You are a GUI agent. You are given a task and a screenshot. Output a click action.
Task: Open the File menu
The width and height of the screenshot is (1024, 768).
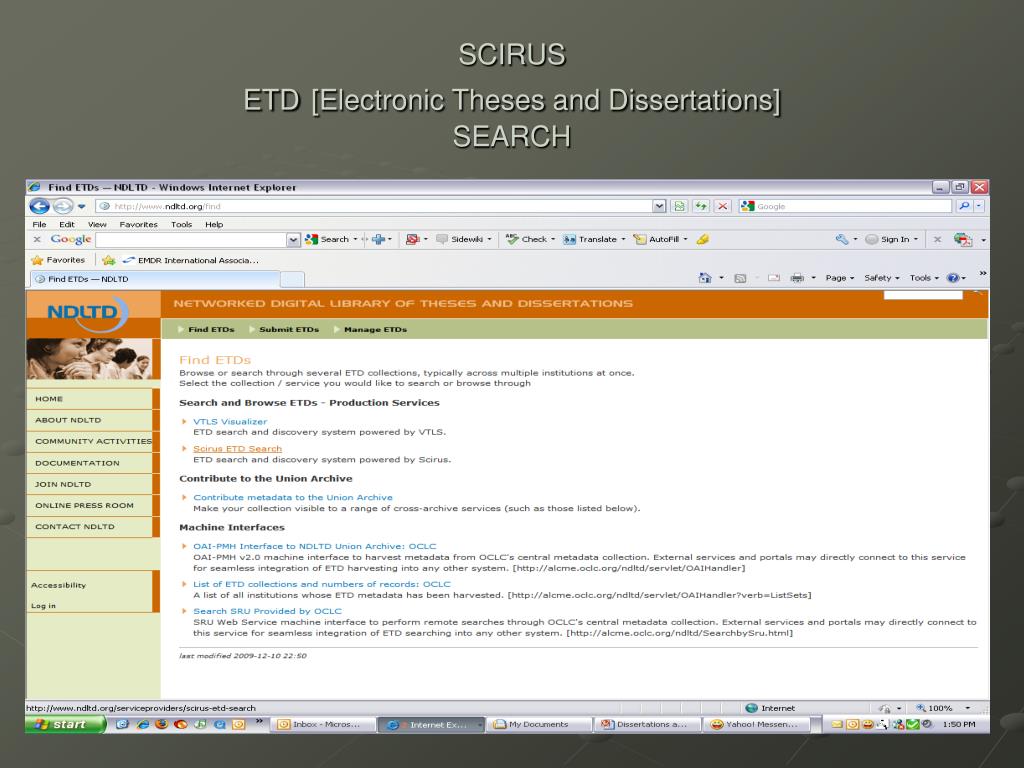[39, 225]
